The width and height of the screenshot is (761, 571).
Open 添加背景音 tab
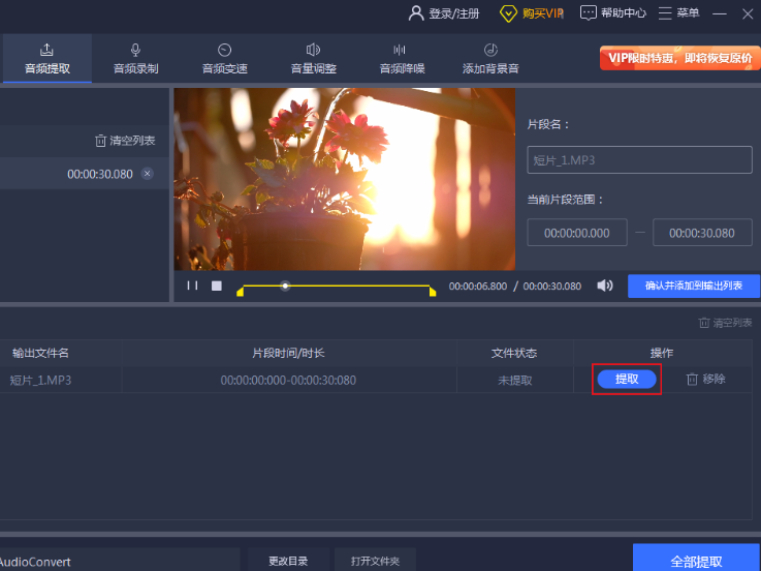pos(491,59)
